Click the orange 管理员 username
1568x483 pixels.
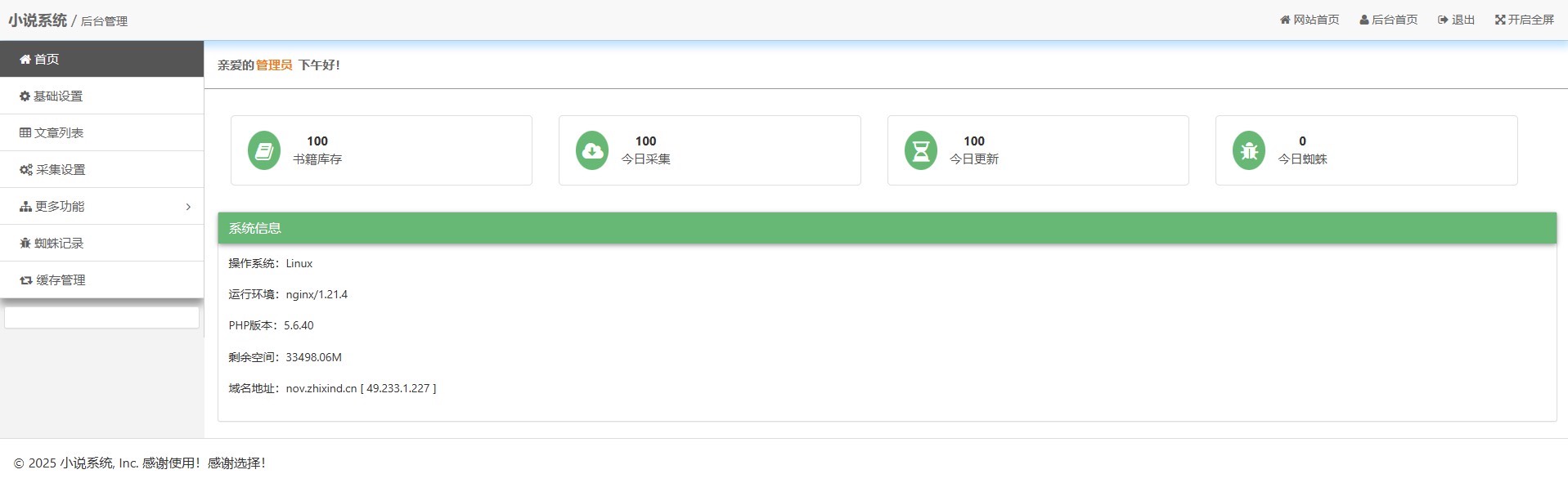pyautogui.click(x=274, y=65)
